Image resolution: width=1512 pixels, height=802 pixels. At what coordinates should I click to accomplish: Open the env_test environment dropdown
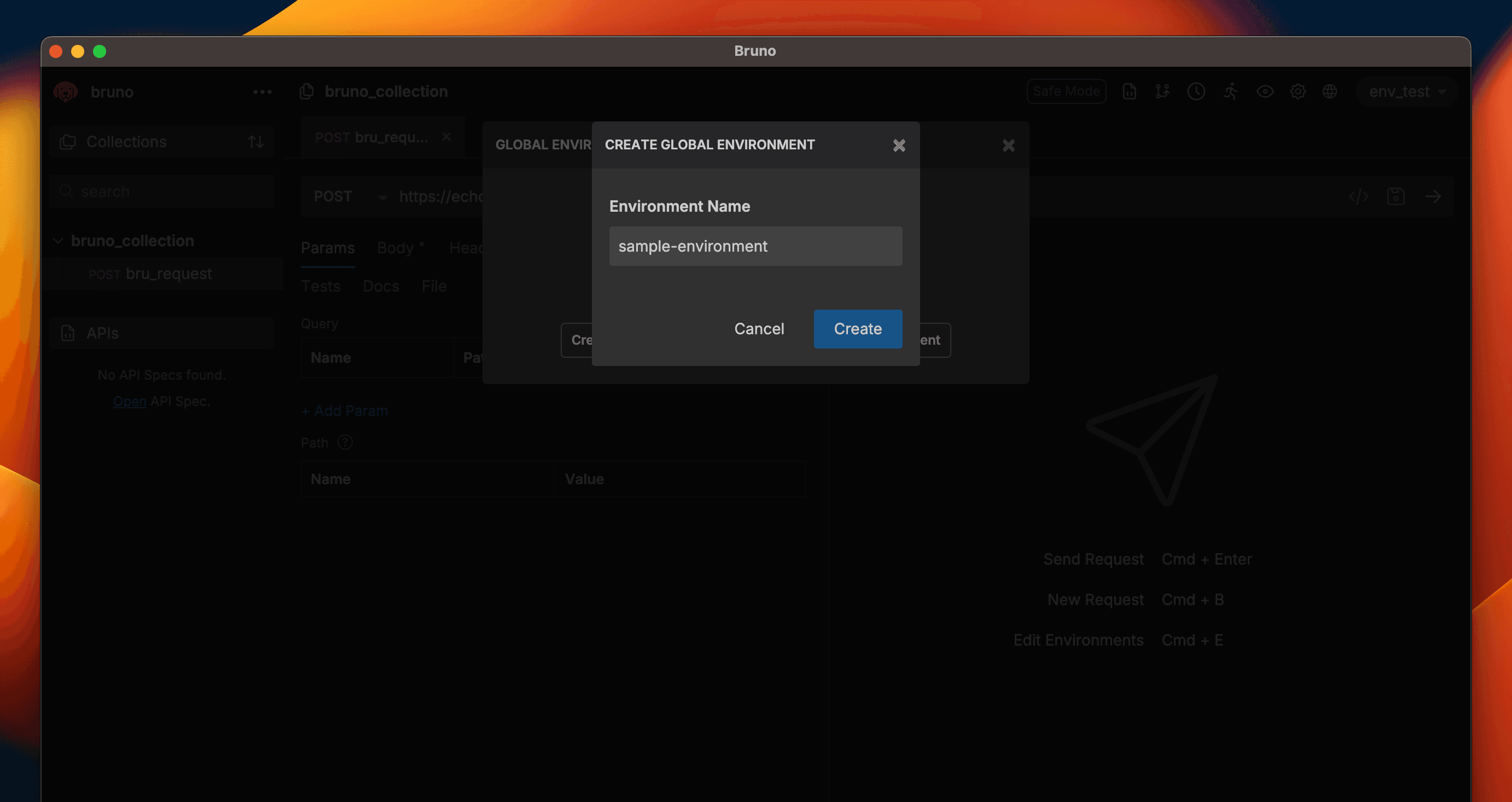[1406, 91]
